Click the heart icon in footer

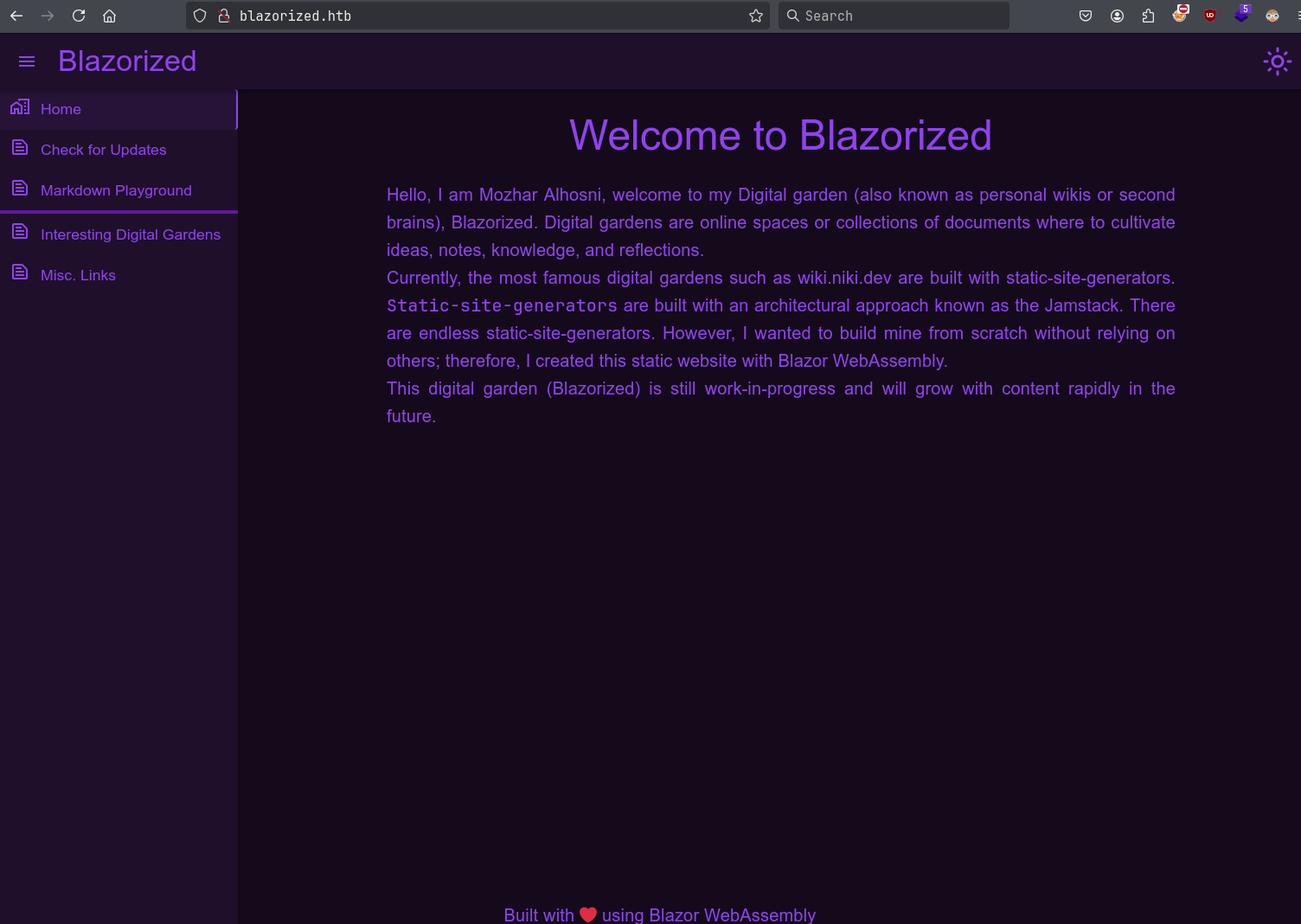click(588, 914)
